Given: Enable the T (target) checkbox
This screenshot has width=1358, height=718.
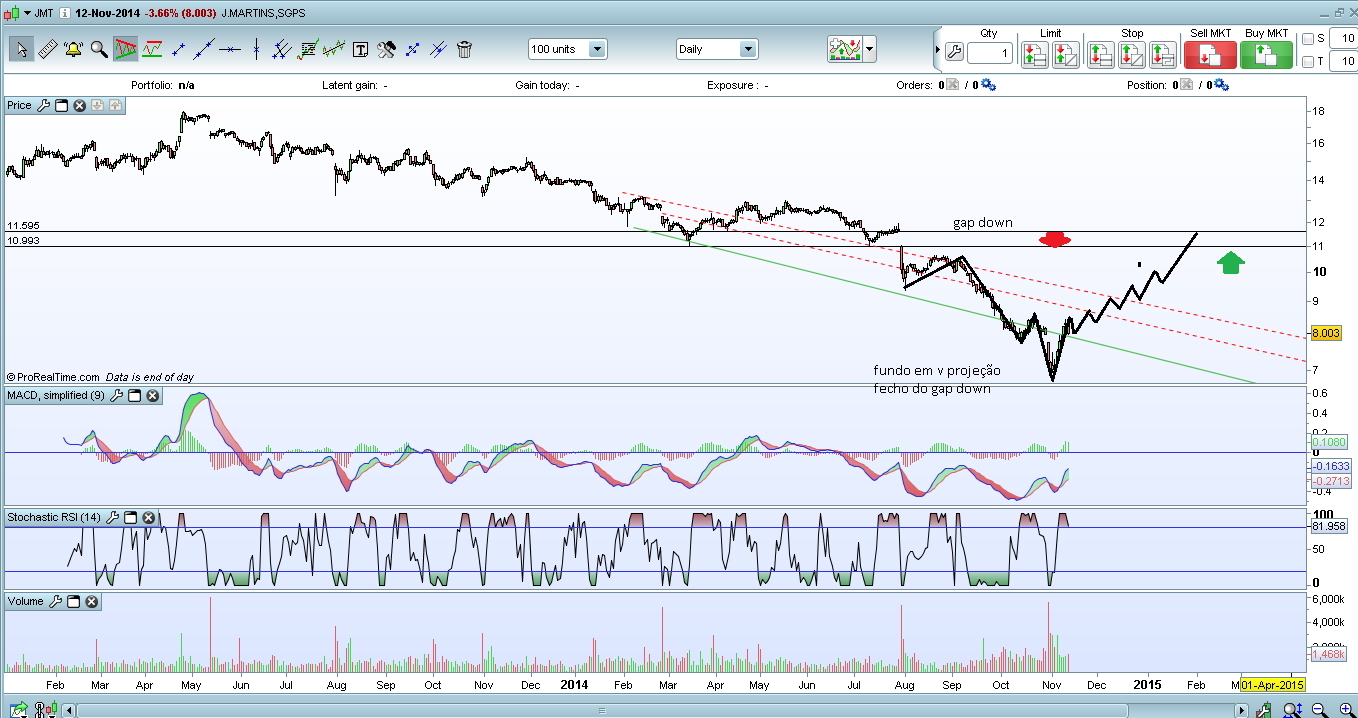Looking at the screenshot, I should tap(1308, 62).
